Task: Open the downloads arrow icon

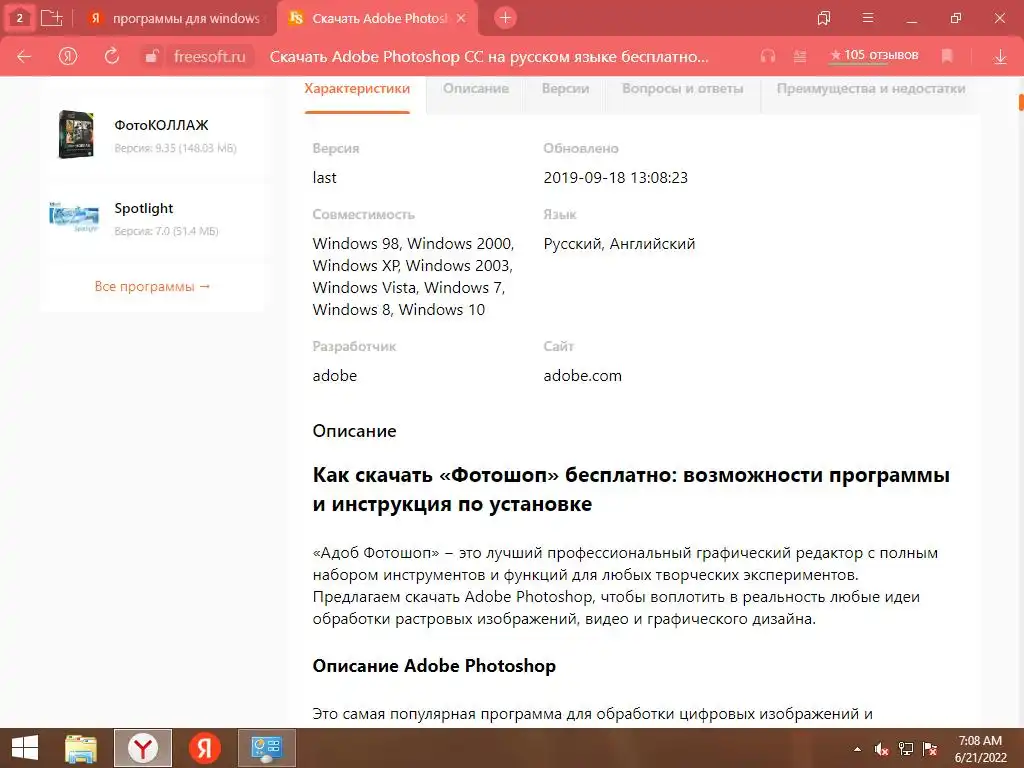Action: point(1000,57)
